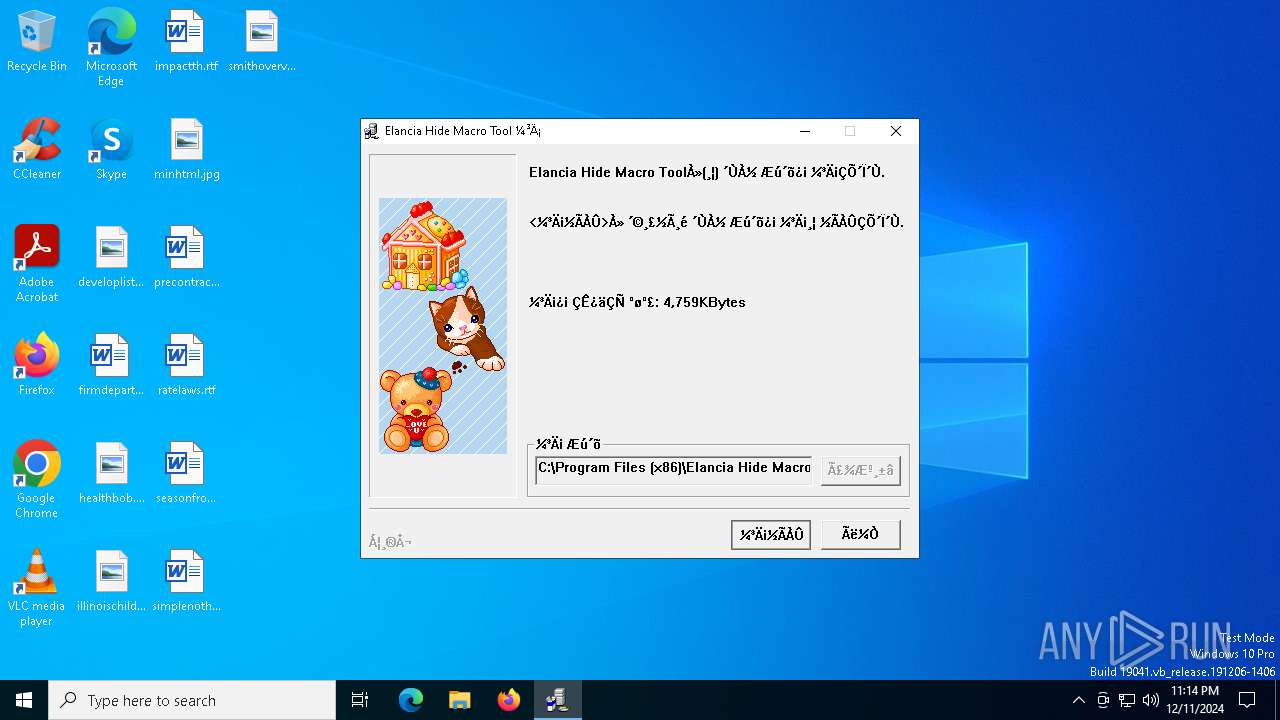
Task: Select ratelaws.rtf desktop file
Action: (x=186, y=366)
